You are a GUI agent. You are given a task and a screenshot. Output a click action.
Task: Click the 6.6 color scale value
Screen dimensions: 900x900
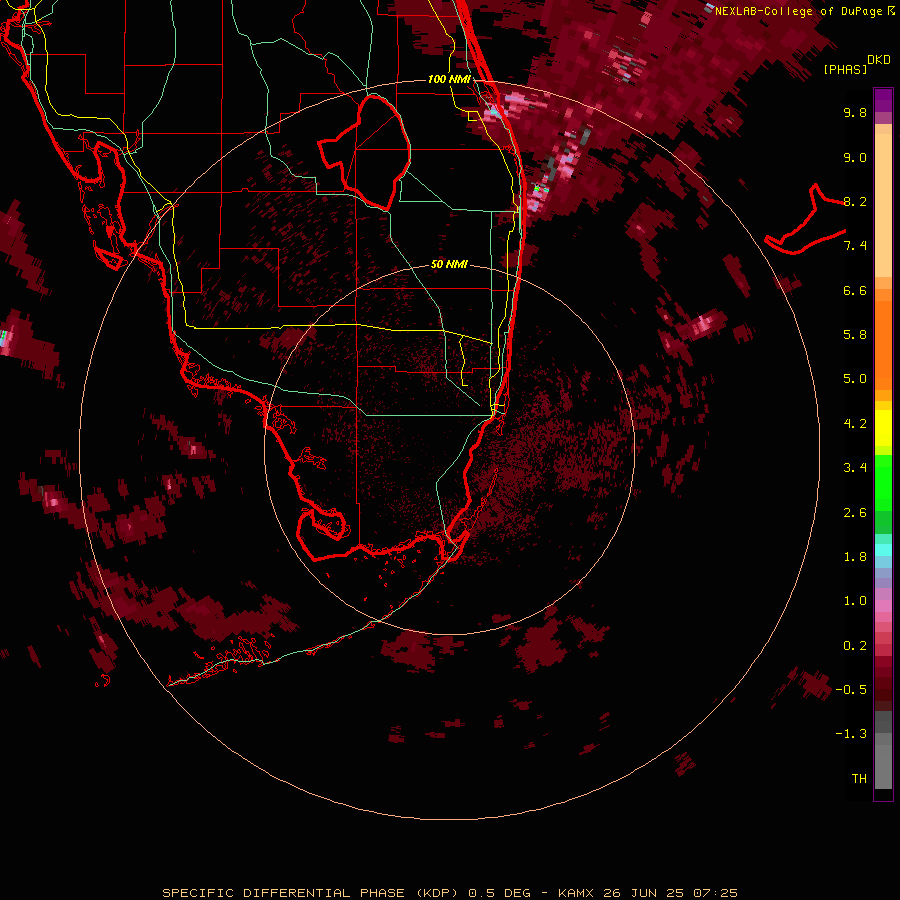[855, 290]
